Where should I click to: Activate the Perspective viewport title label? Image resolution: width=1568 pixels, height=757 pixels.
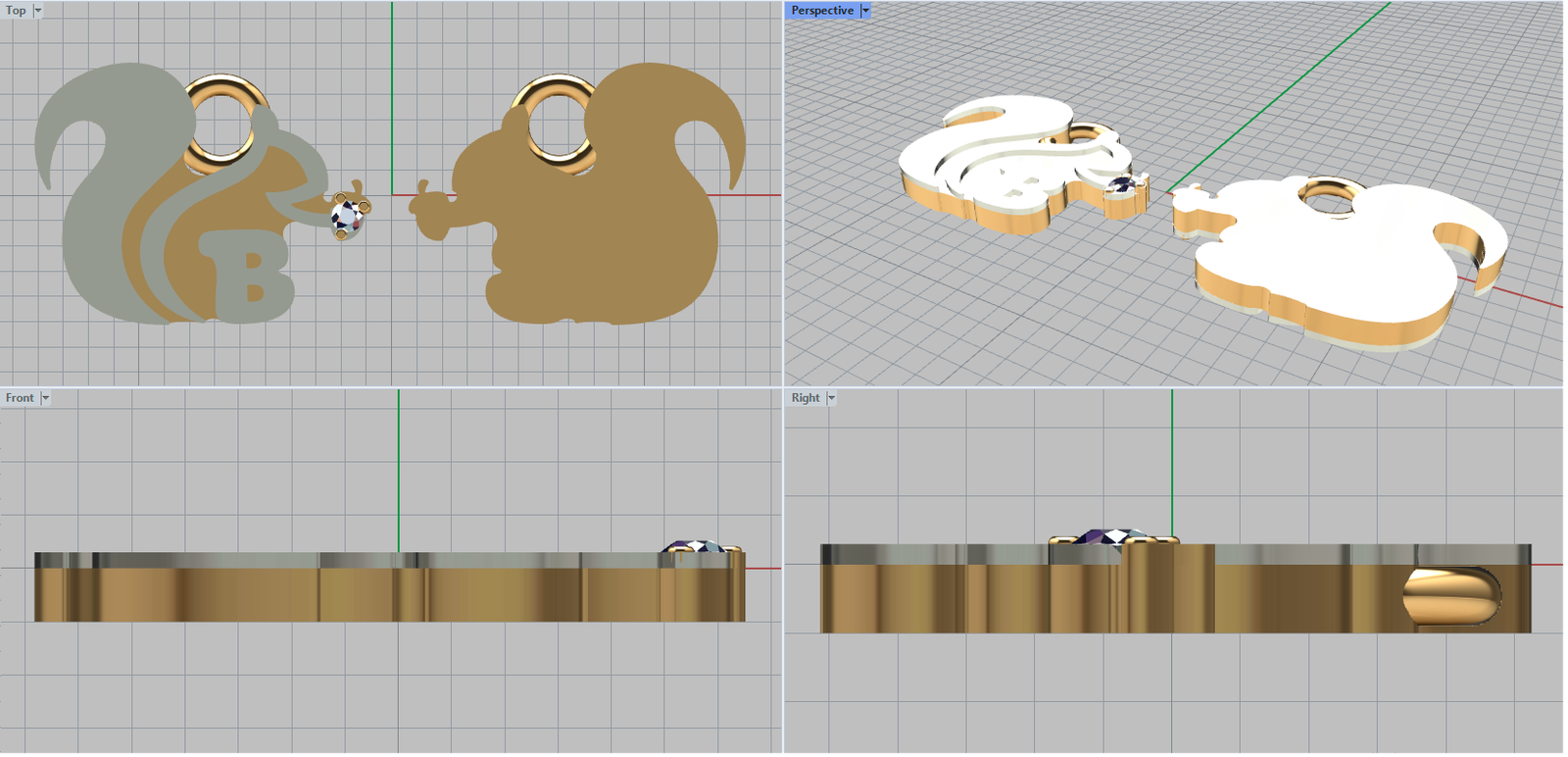pyautogui.click(x=821, y=11)
